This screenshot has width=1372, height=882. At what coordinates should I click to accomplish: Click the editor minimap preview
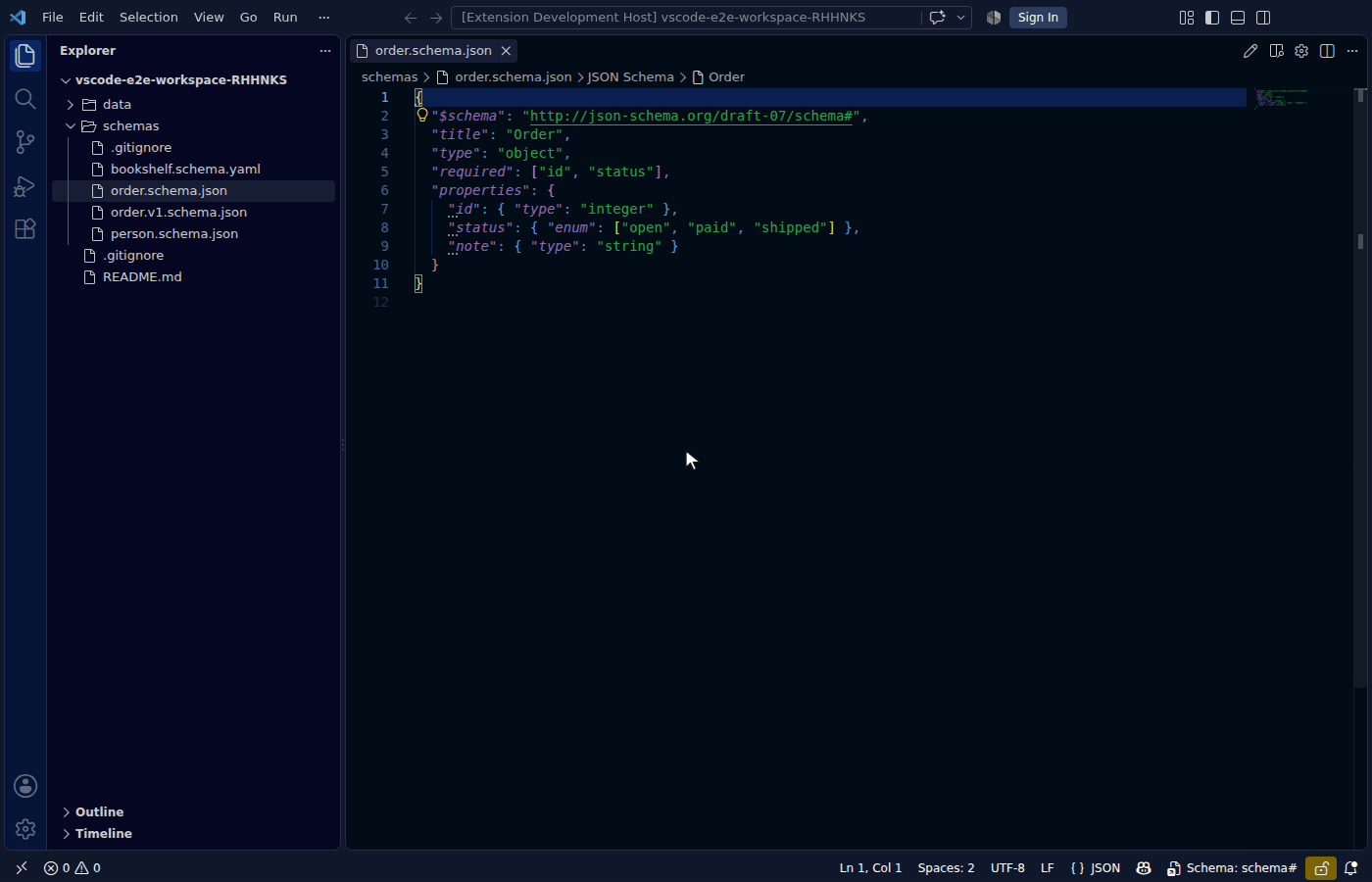1281,97
